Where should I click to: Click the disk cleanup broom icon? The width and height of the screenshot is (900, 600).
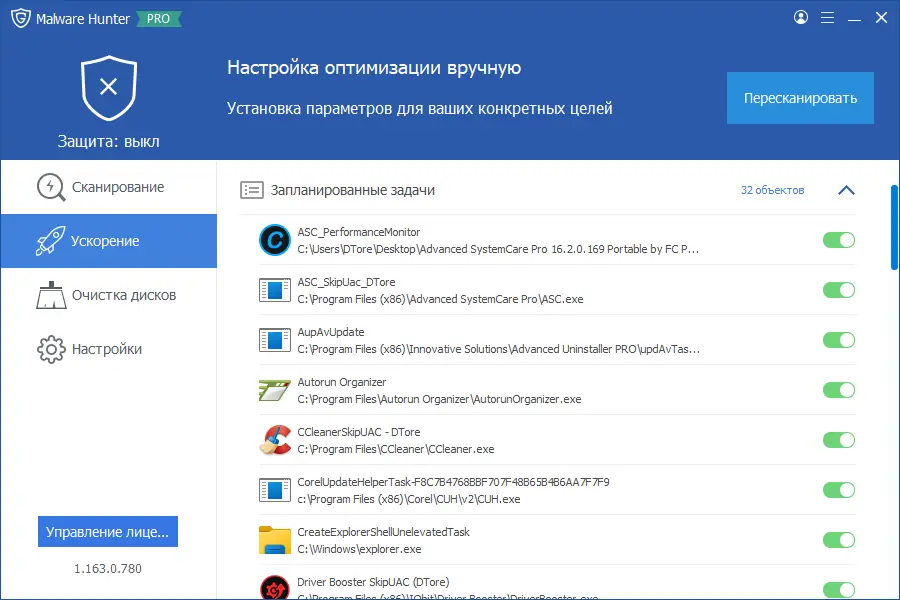(51, 295)
